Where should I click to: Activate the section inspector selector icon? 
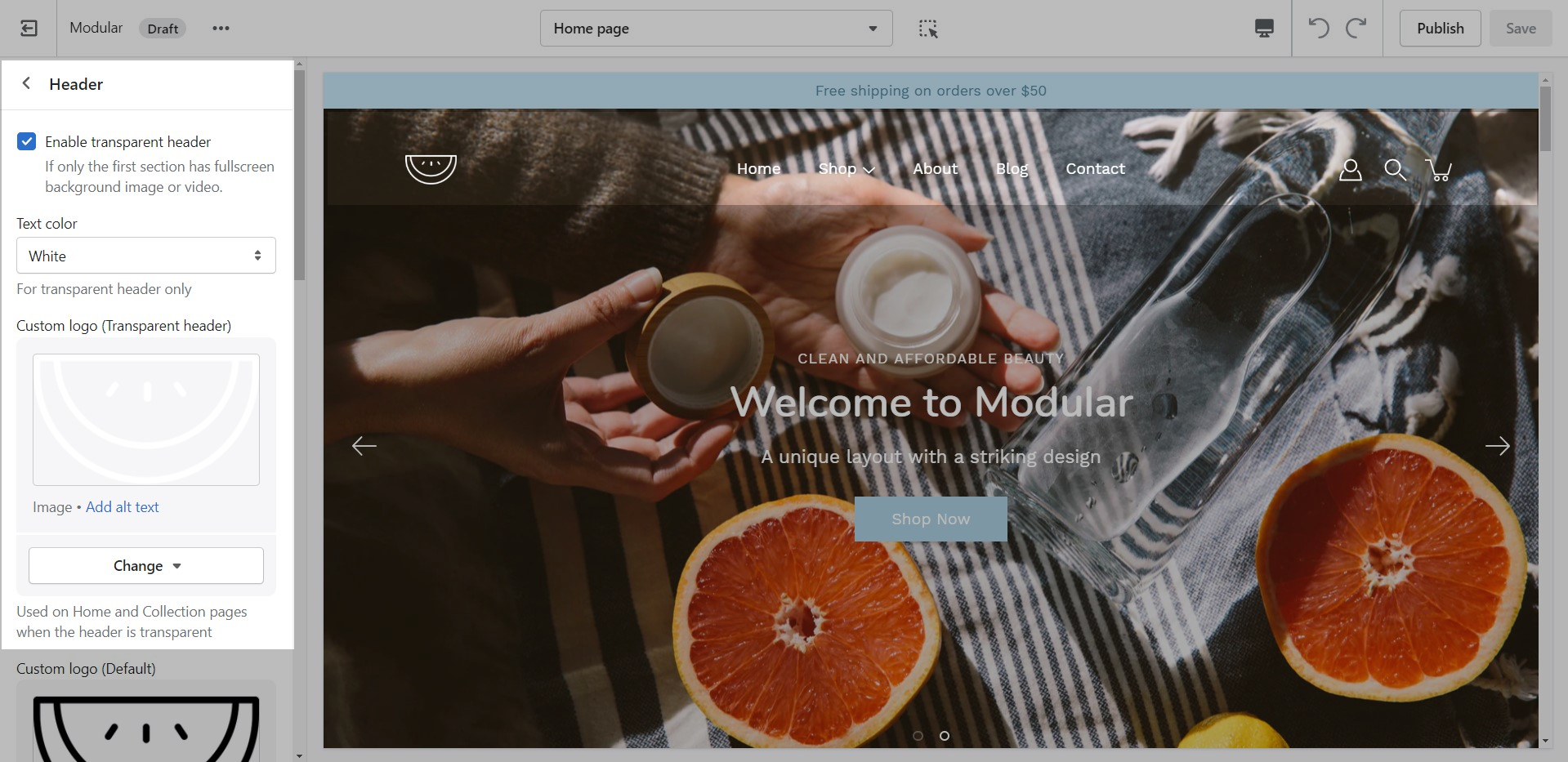coord(927,29)
